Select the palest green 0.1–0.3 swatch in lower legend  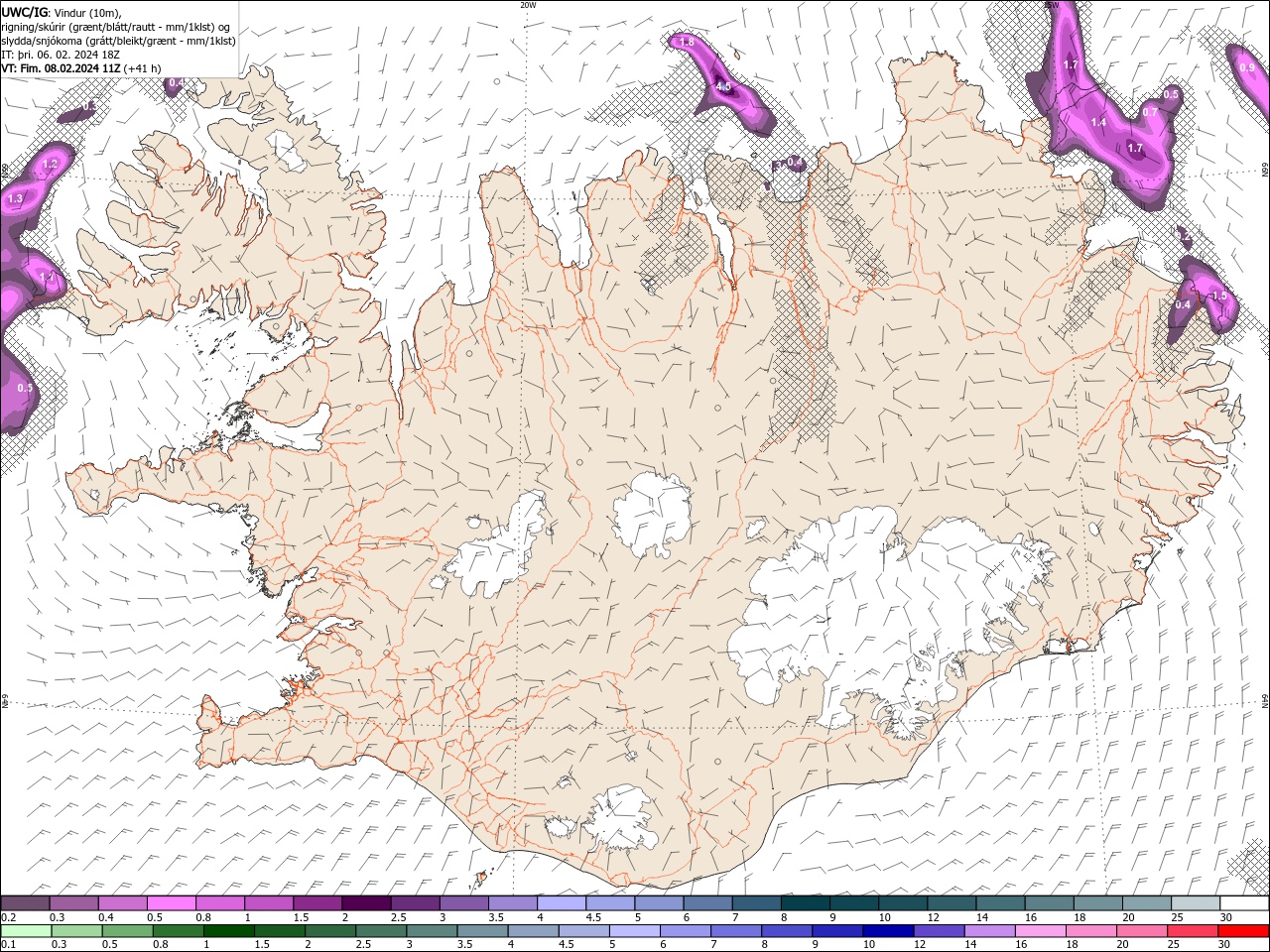click(26, 931)
